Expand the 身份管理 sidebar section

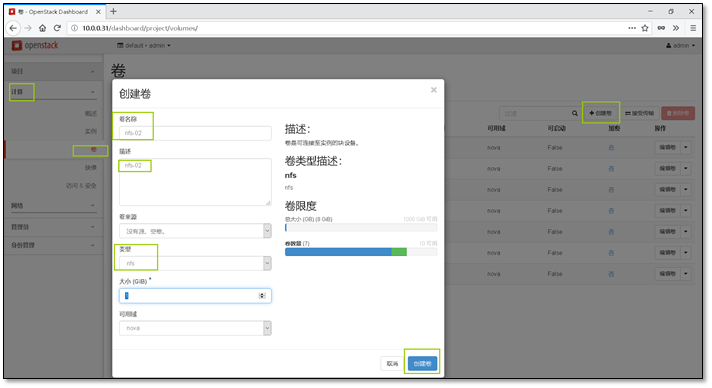(54, 245)
